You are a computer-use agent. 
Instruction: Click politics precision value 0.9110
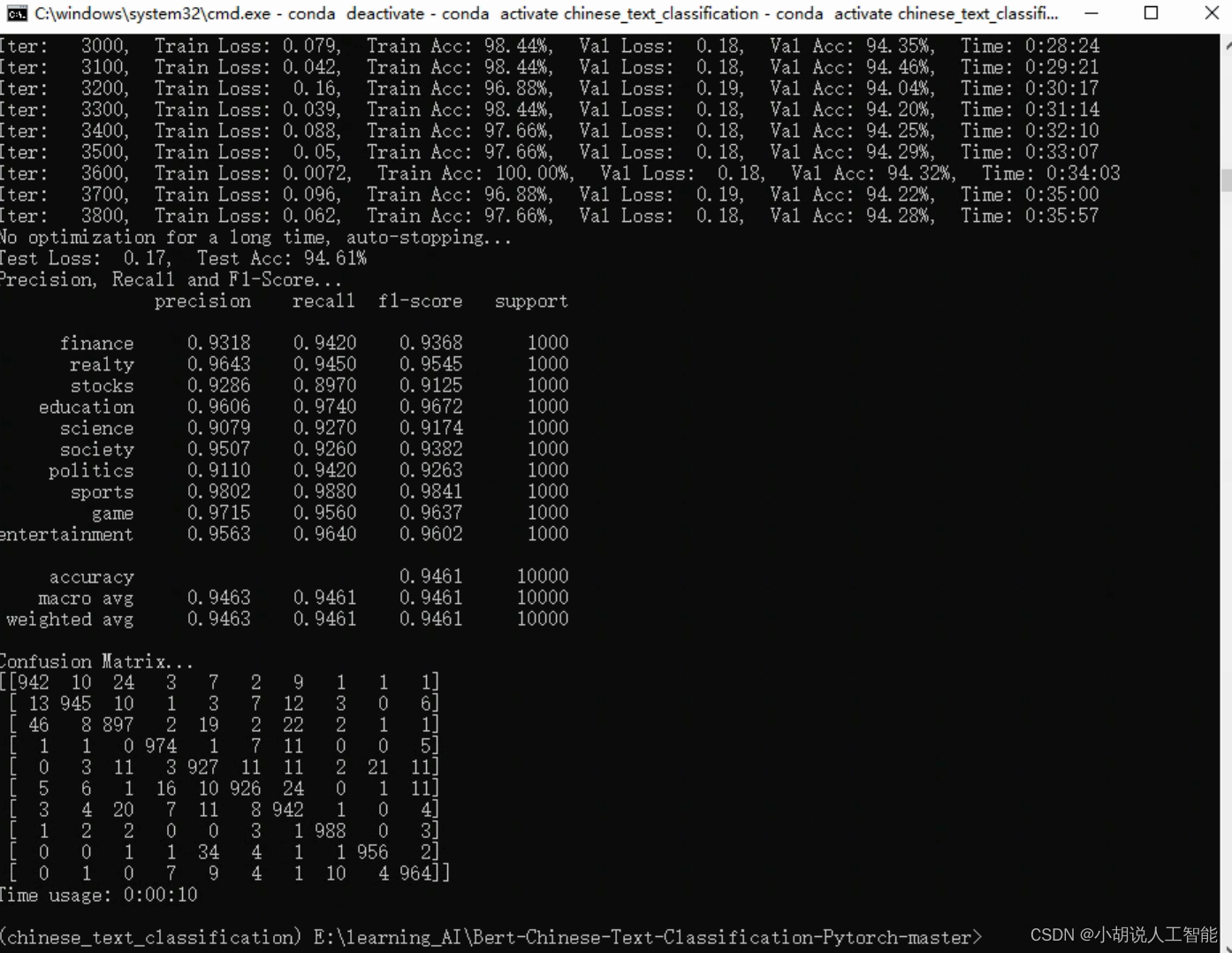click(x=218, y=470)
